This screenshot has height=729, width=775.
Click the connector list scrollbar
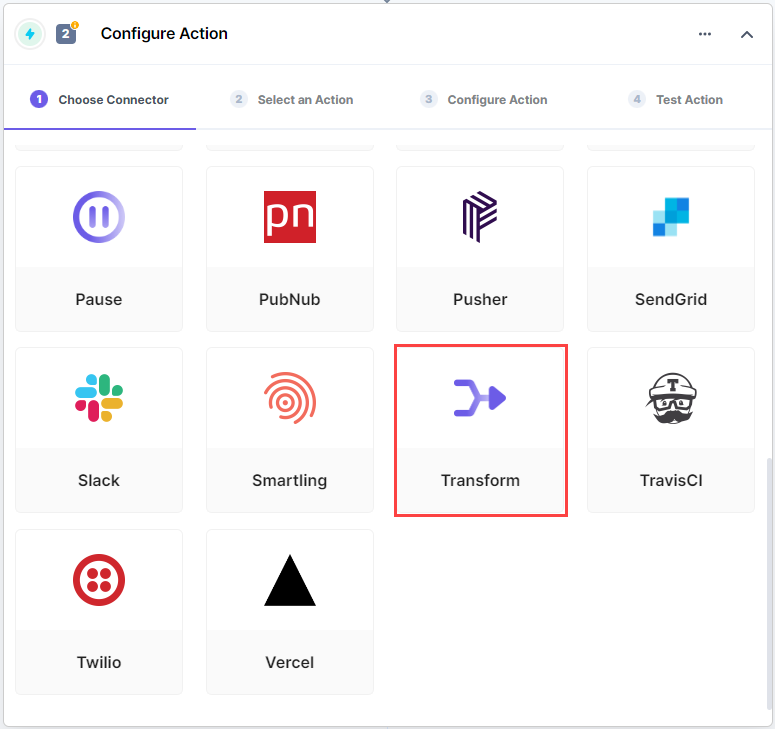point(769,583)
